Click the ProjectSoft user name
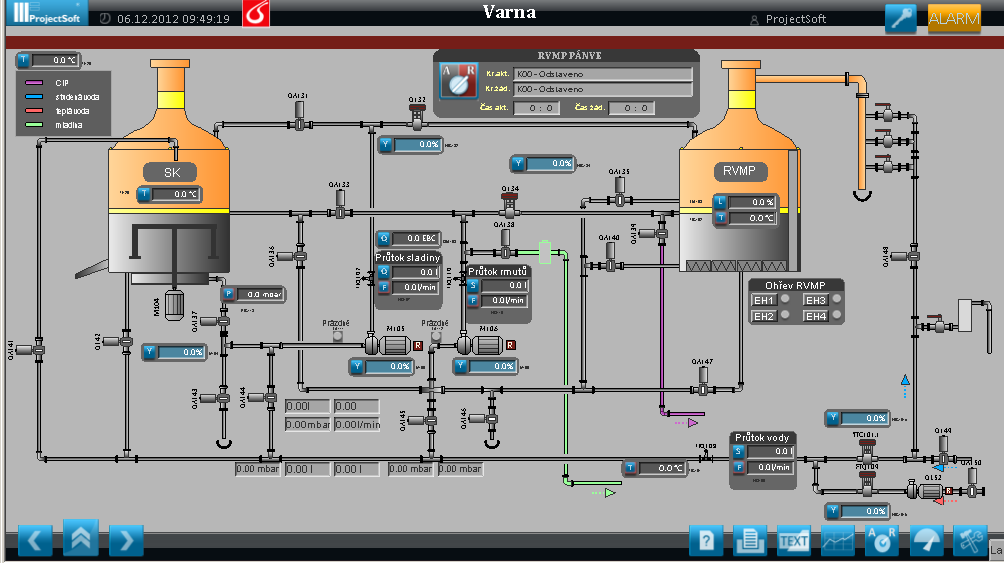Screen dimensions: 1004x563 click(x=795, y=19)
